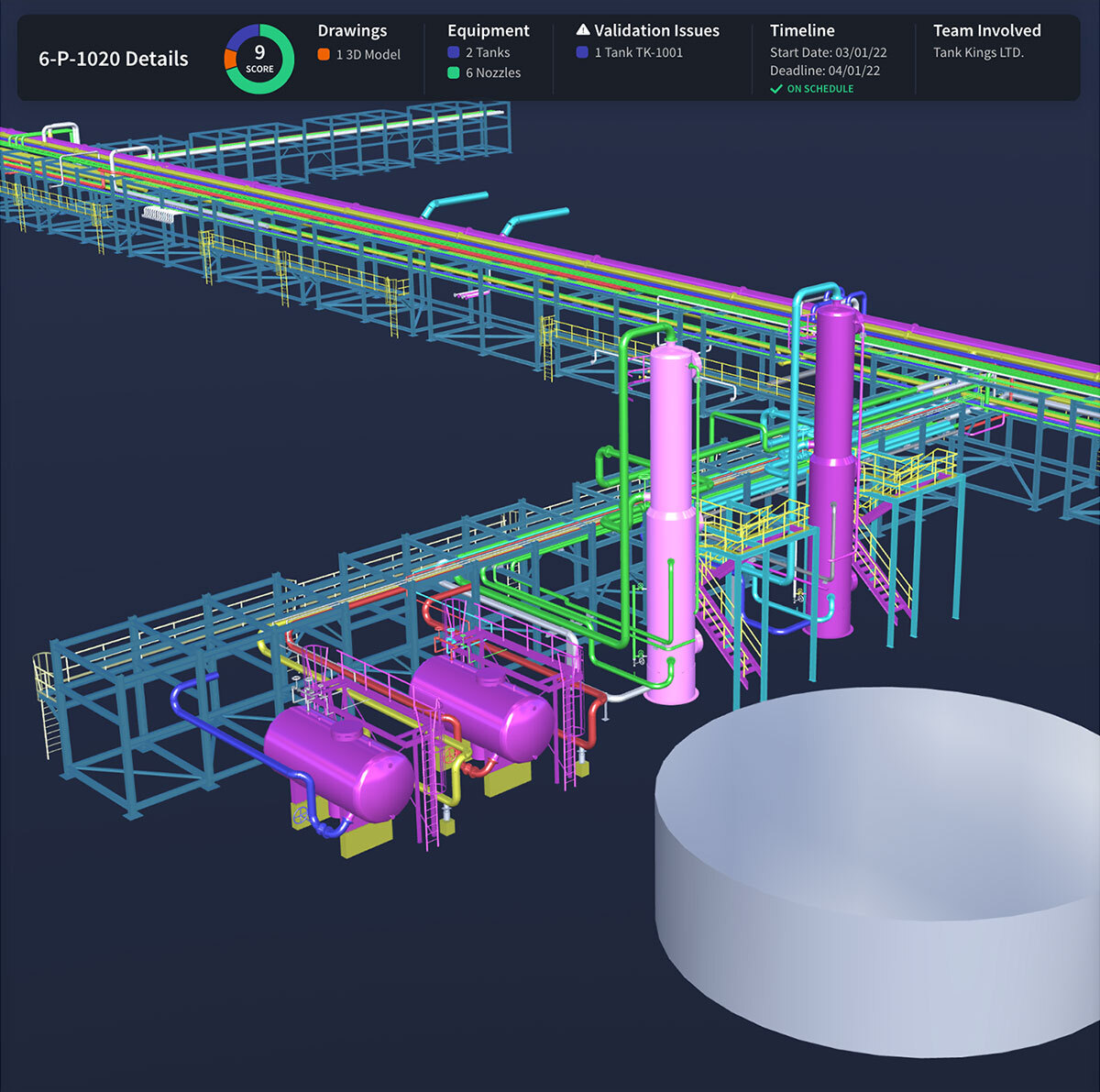Click the purple 2 Tanks equipment icon
Screen dimensions: 1100x1092
point(451,52)
